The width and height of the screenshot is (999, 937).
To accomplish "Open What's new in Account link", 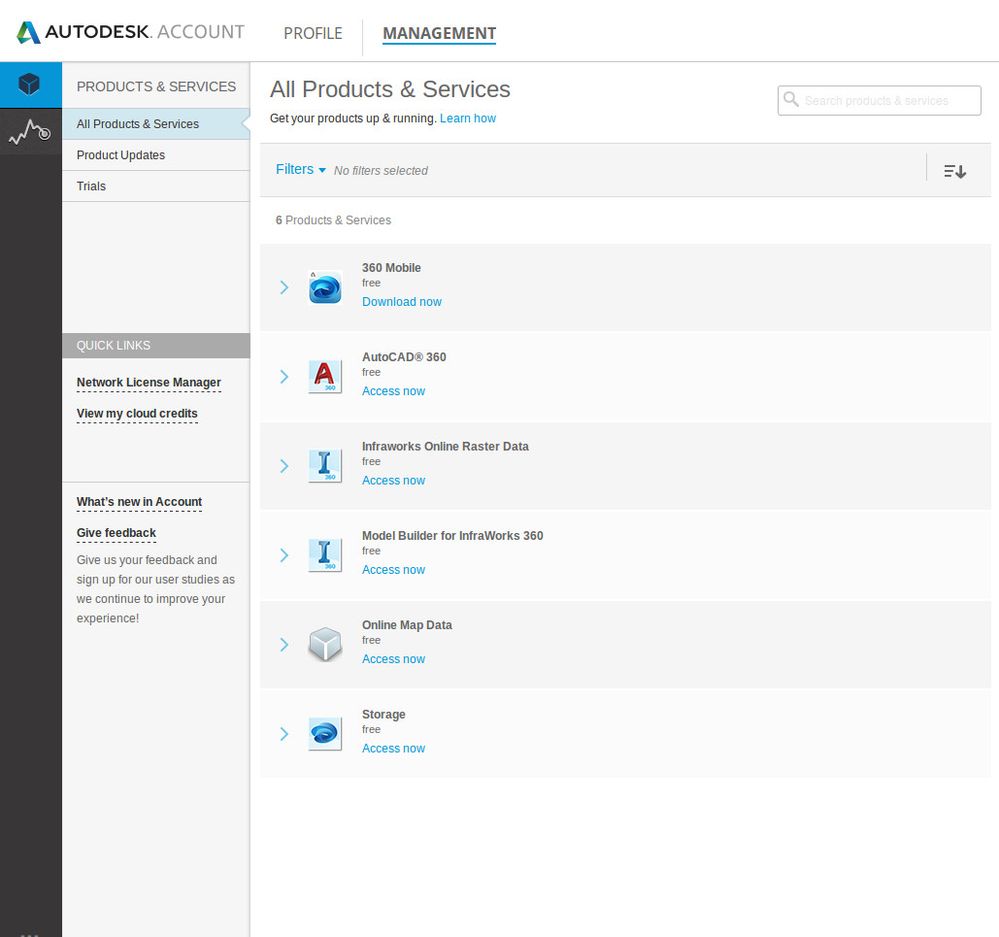I will [139, 502].
